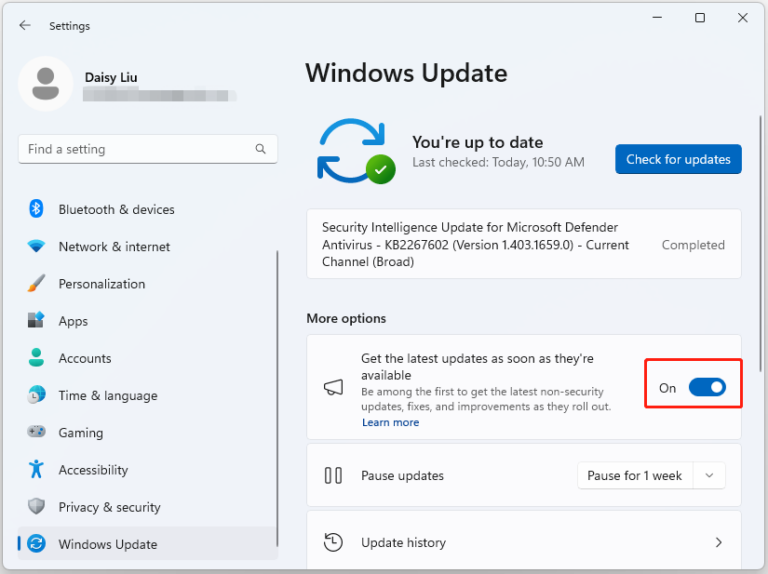Click the Find a setting search box
The image size is (768, 574).
pos(148,149)
